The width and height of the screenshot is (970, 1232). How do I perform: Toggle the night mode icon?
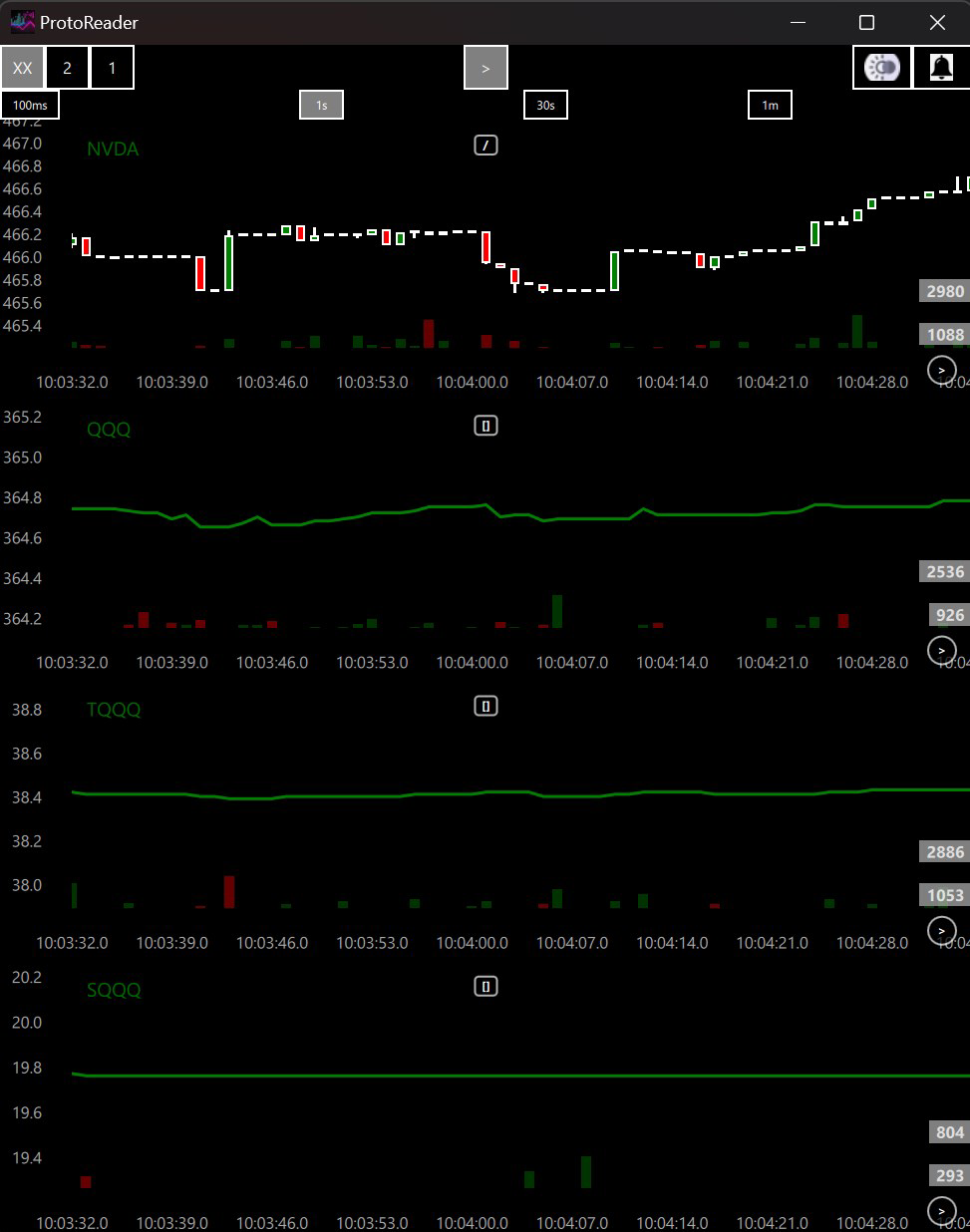[881, 67]
